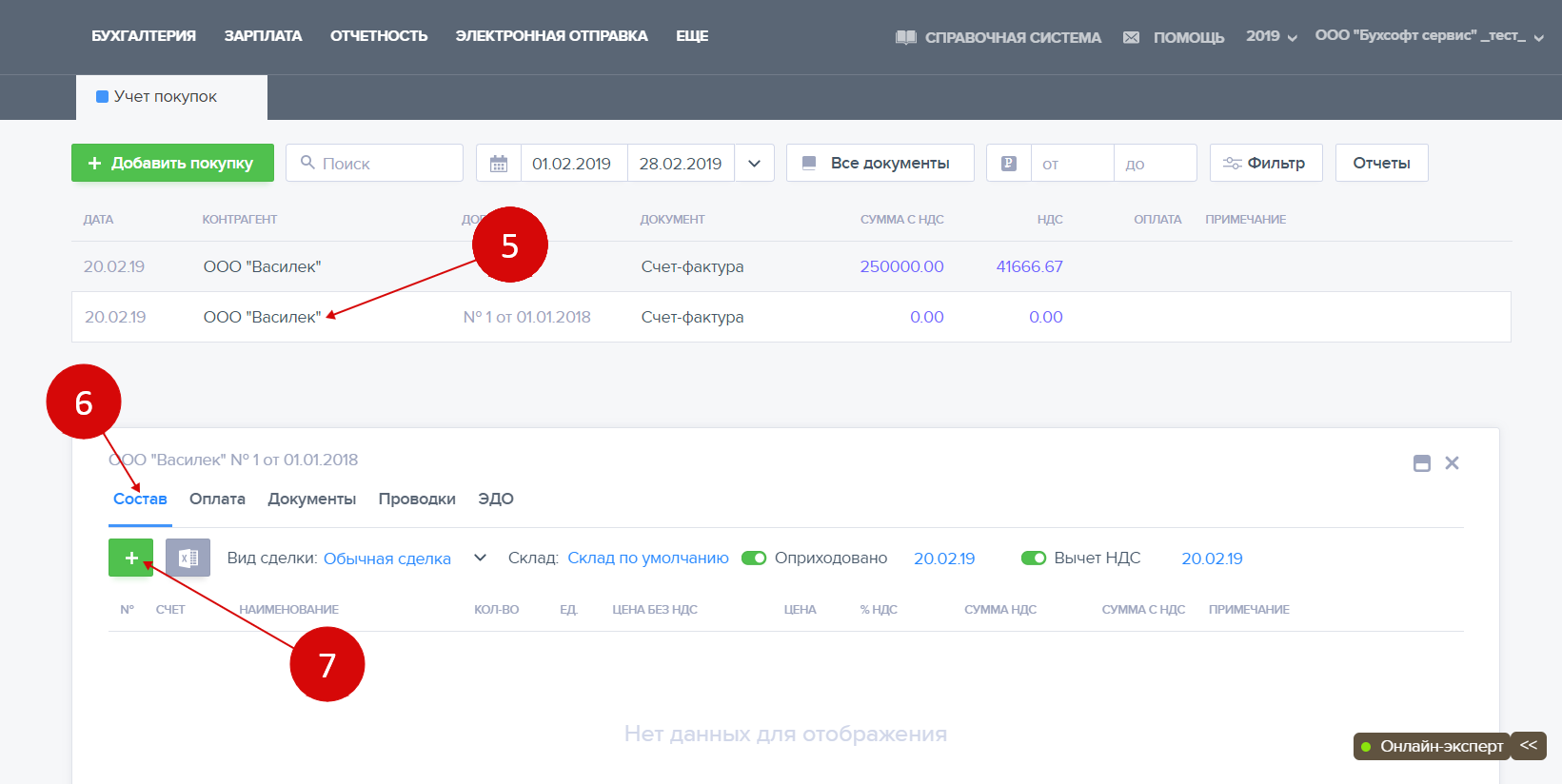Switch to the Состав tab
1562x784 pixels.
(140, 499)
